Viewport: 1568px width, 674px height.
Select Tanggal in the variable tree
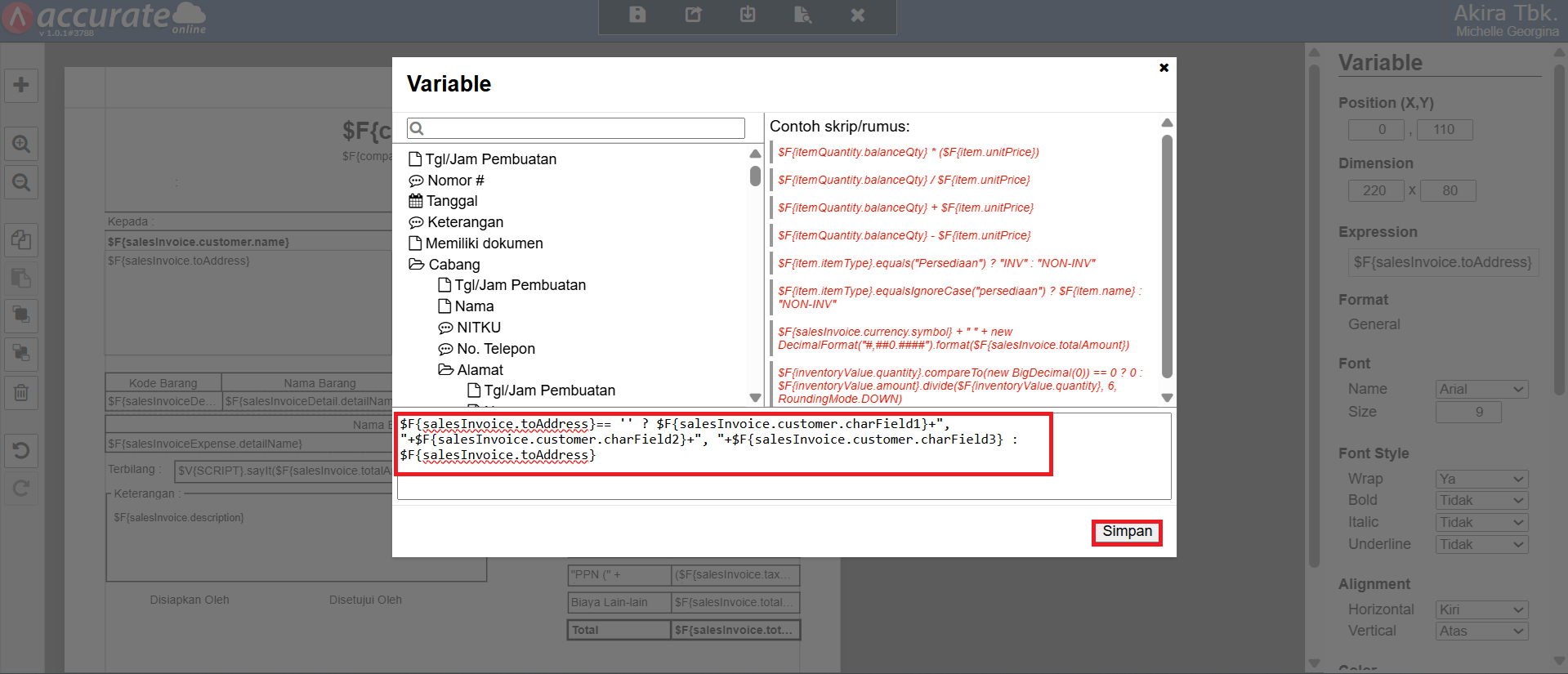coord(451,201)
